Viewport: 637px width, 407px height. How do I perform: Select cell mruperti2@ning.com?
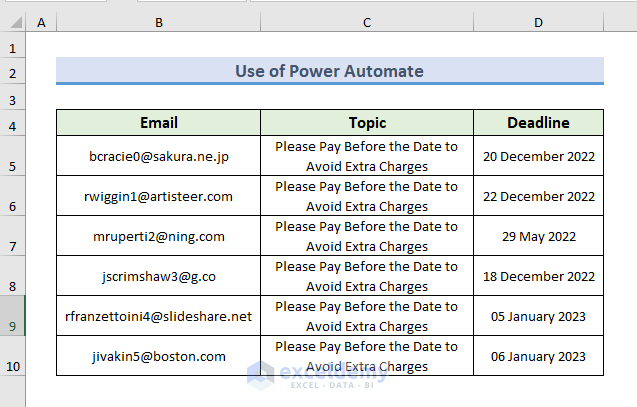(x=158, y=236)
